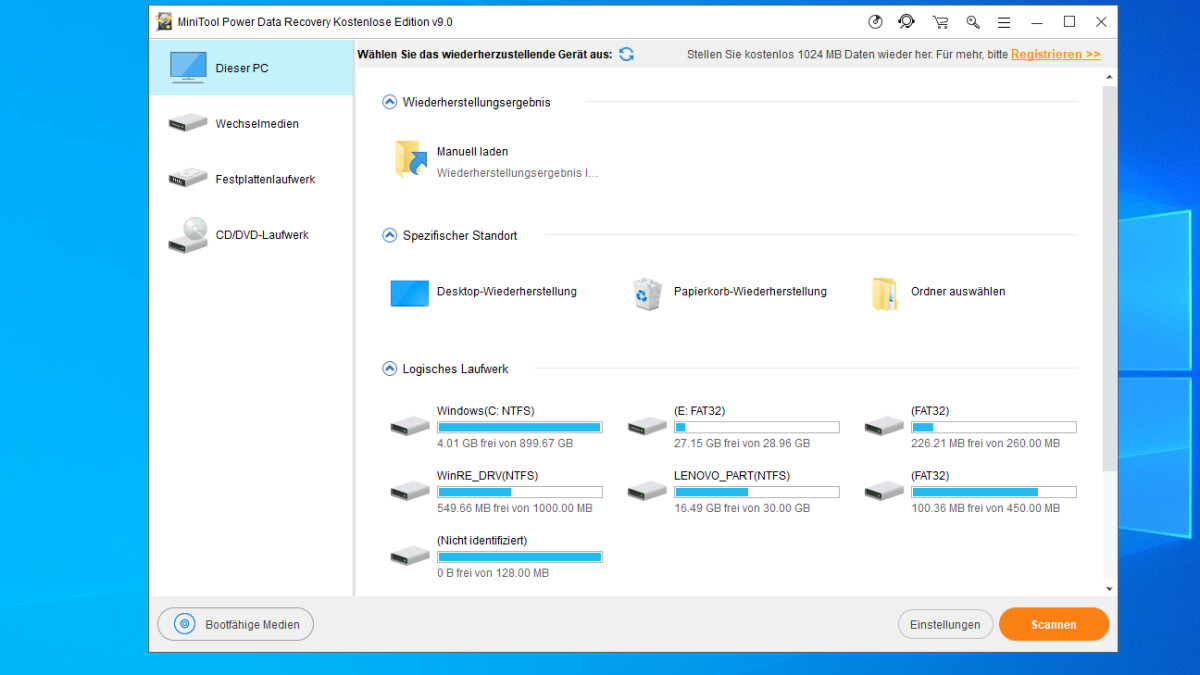The image size is (1200, 675).
Task: Click '16.49 GB frei von 30.00 GB' text
Action: (742, 508)
